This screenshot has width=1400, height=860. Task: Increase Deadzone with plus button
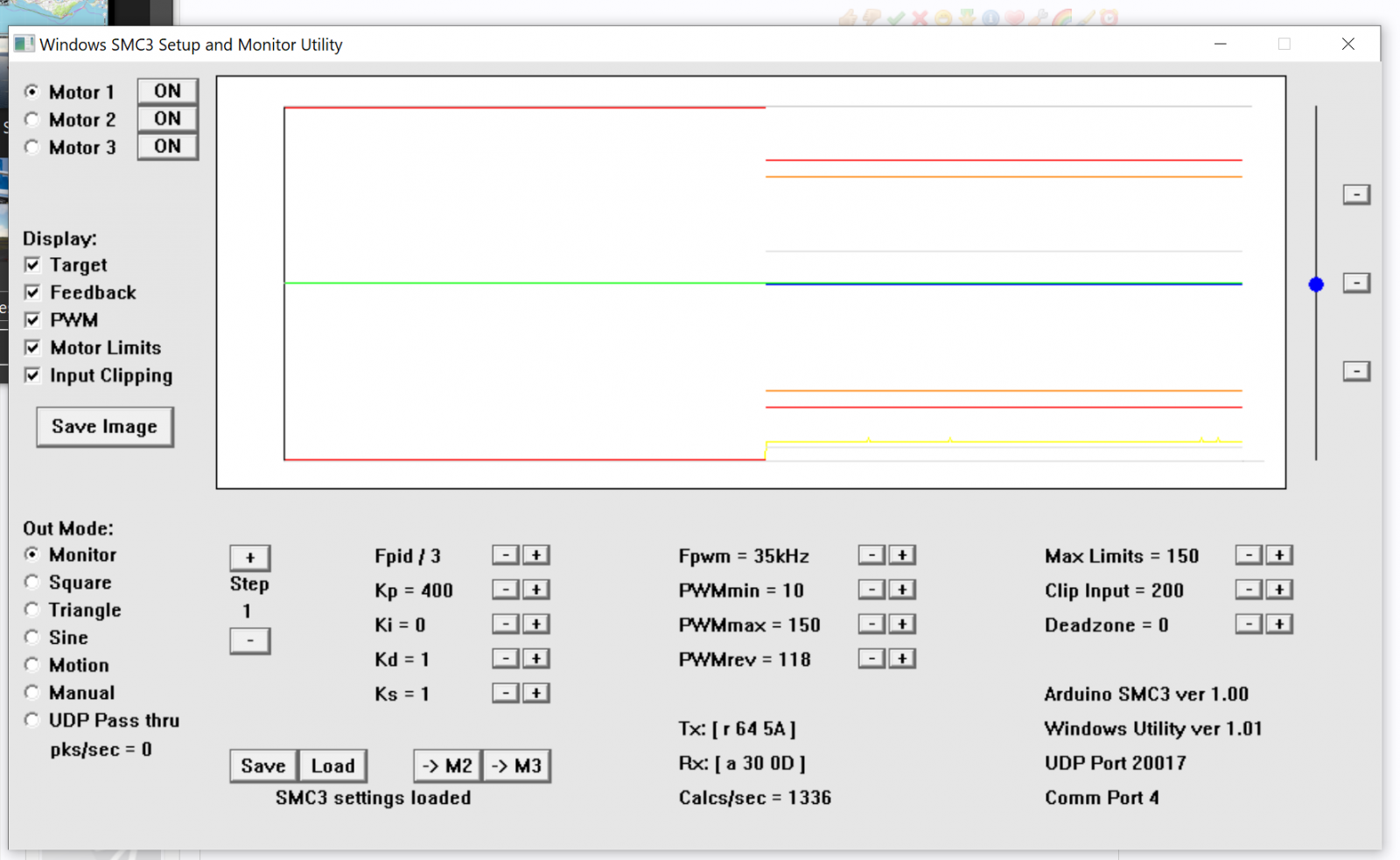1279,624
